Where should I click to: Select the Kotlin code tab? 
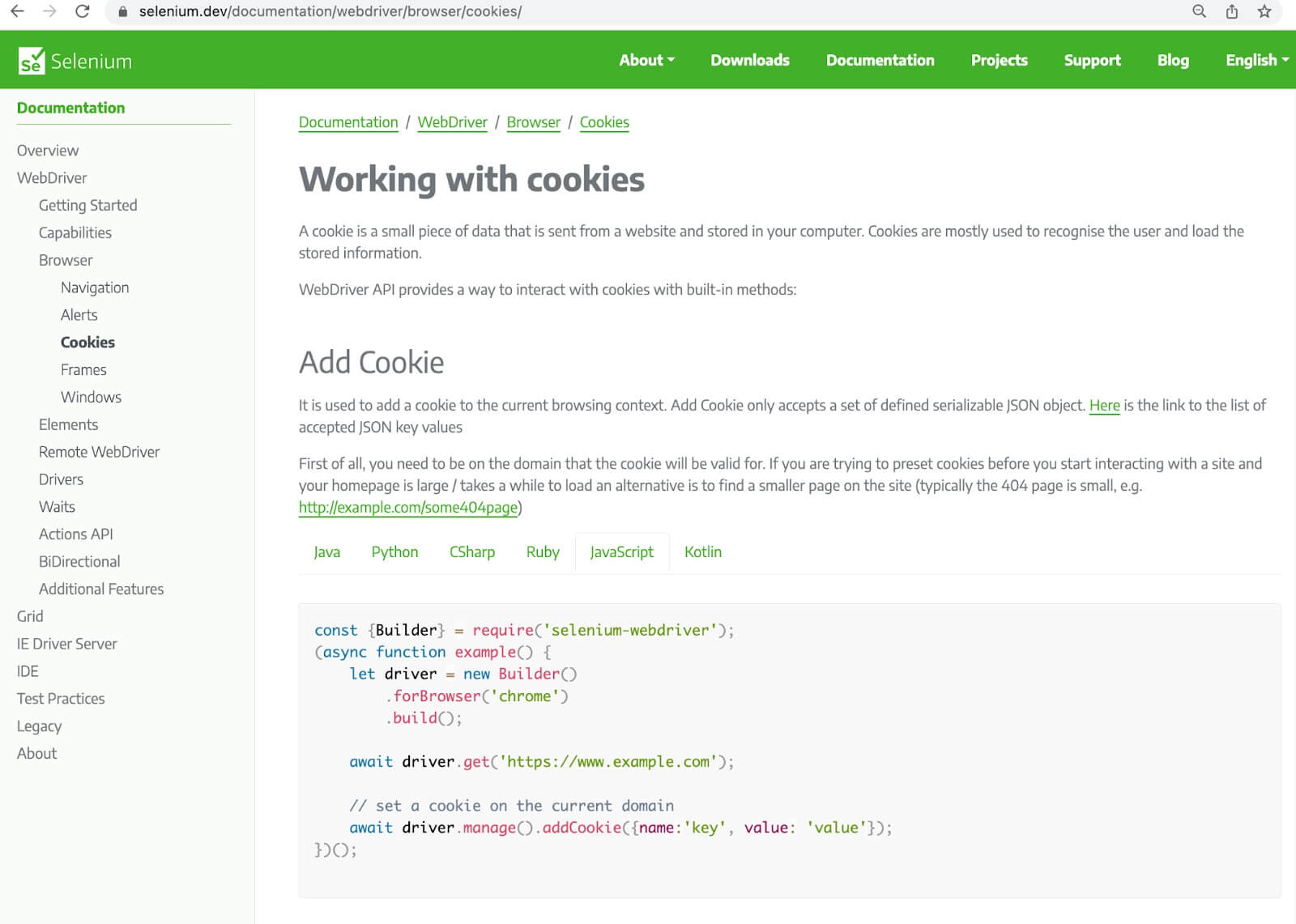(x=702, y=551)
